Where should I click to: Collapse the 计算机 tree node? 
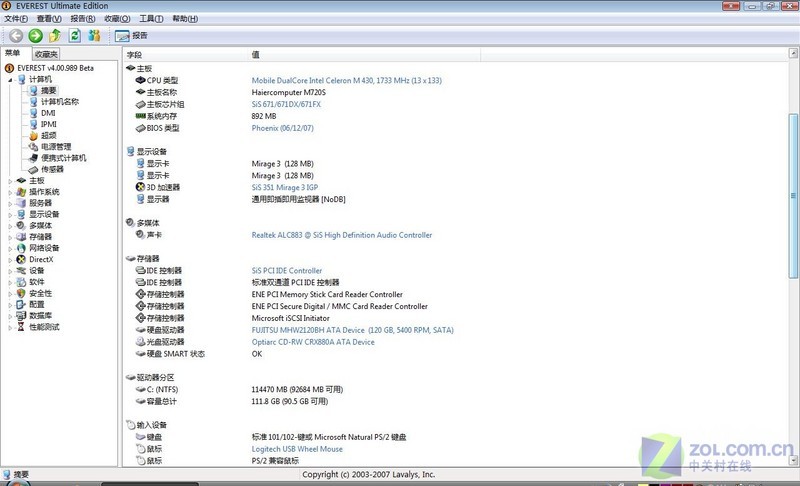click(x=10, y=80)
